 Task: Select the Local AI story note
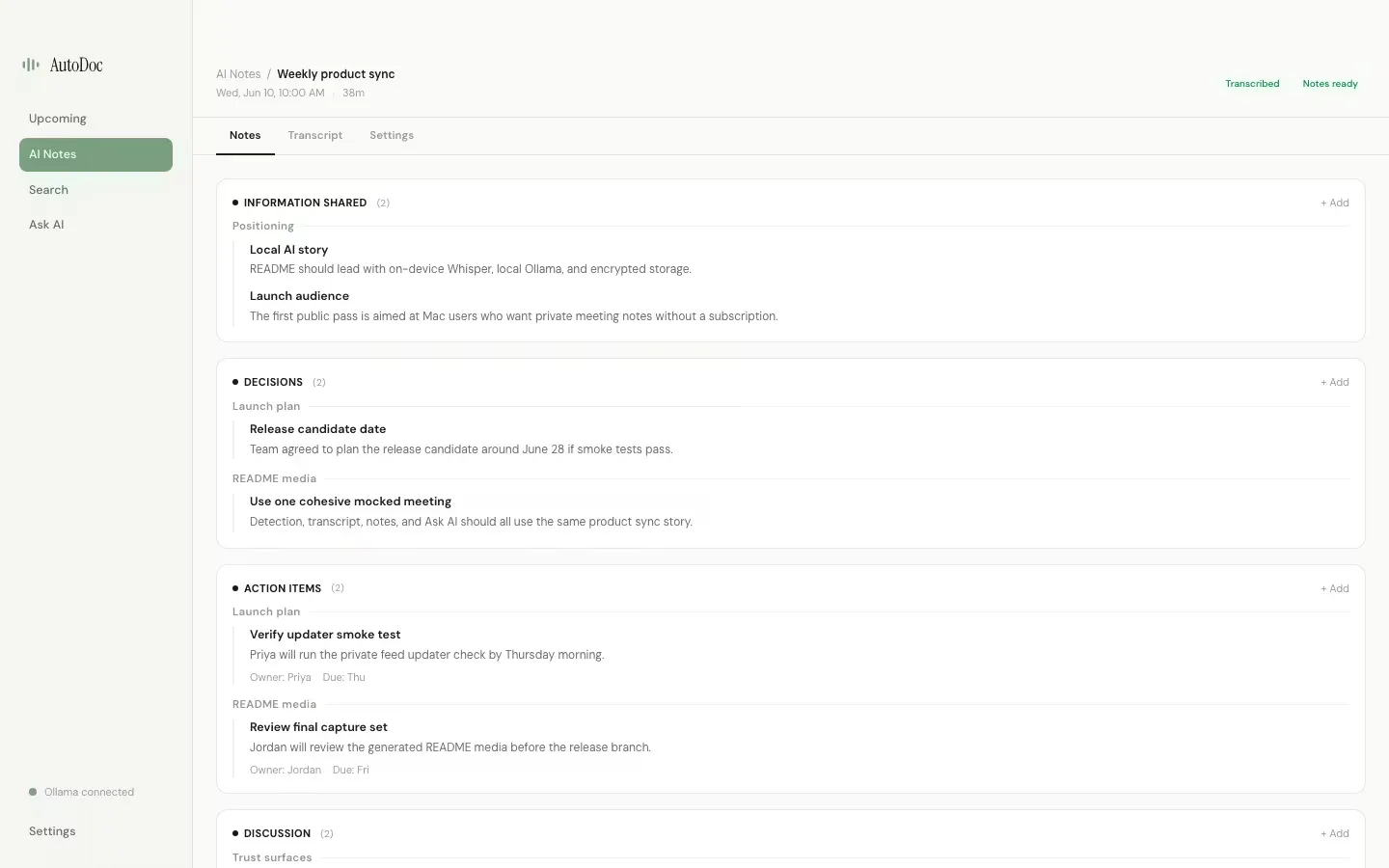pyautogui.click(x=288, y=250)
